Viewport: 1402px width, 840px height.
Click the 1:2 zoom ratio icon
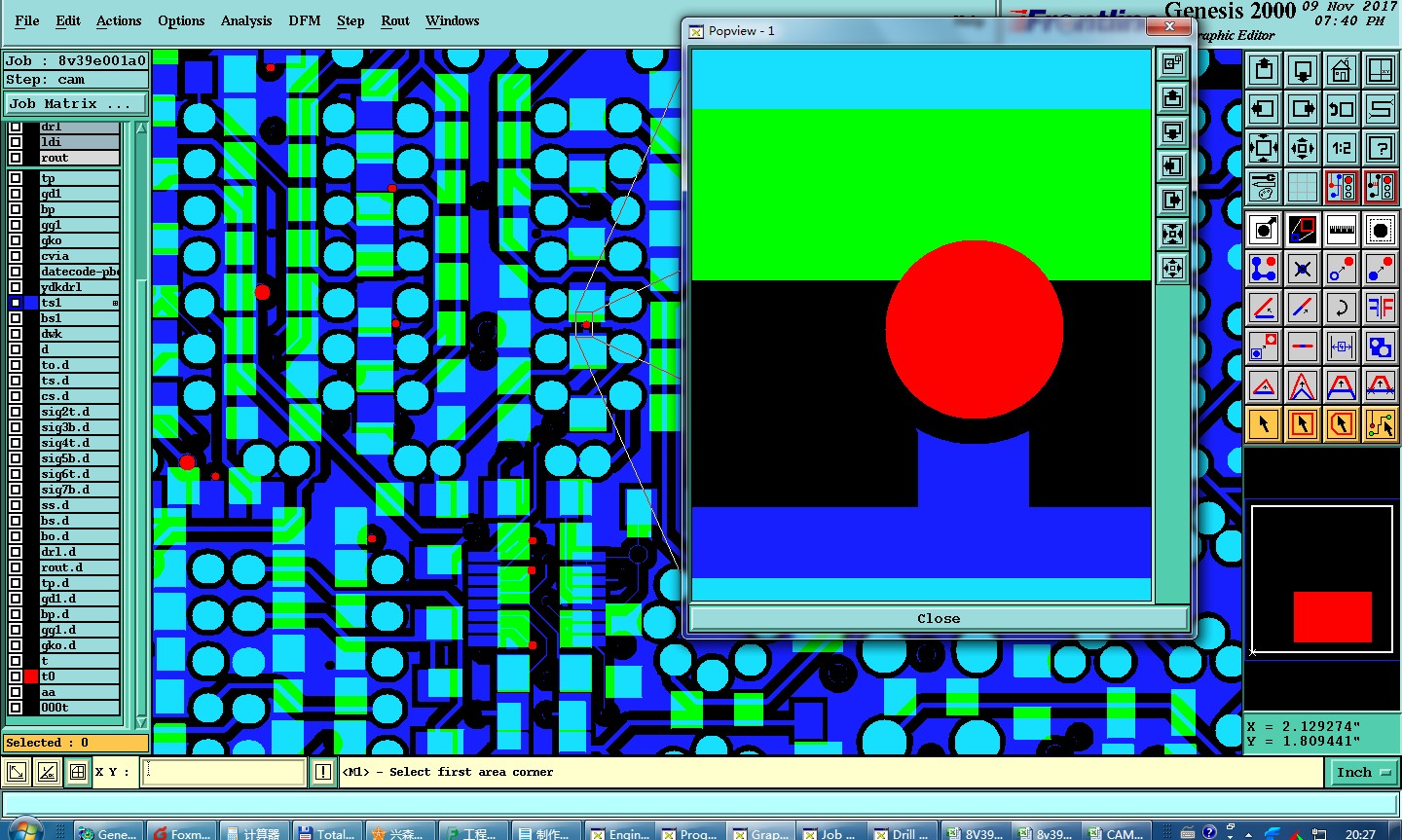click(1342, 148)
